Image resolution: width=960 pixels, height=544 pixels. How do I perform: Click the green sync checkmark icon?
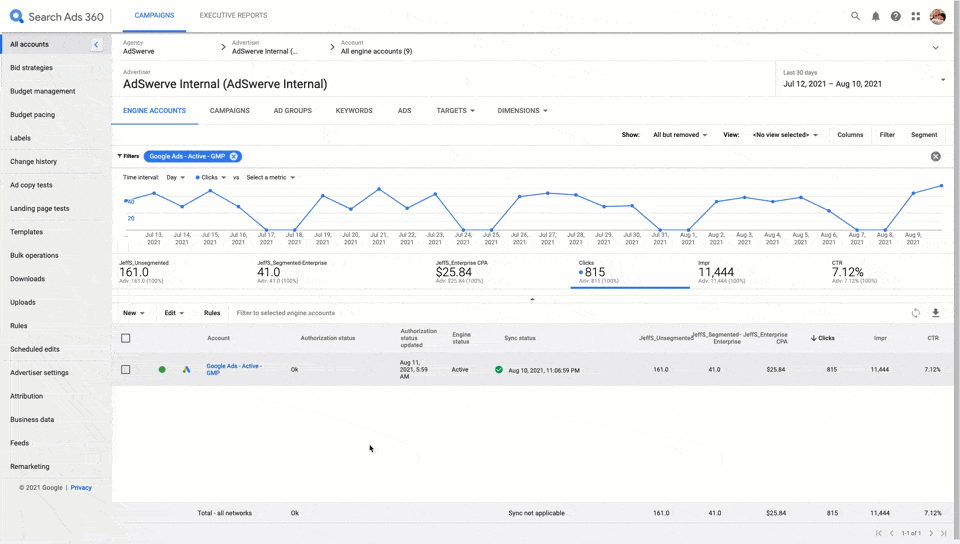tap(499, 370)
